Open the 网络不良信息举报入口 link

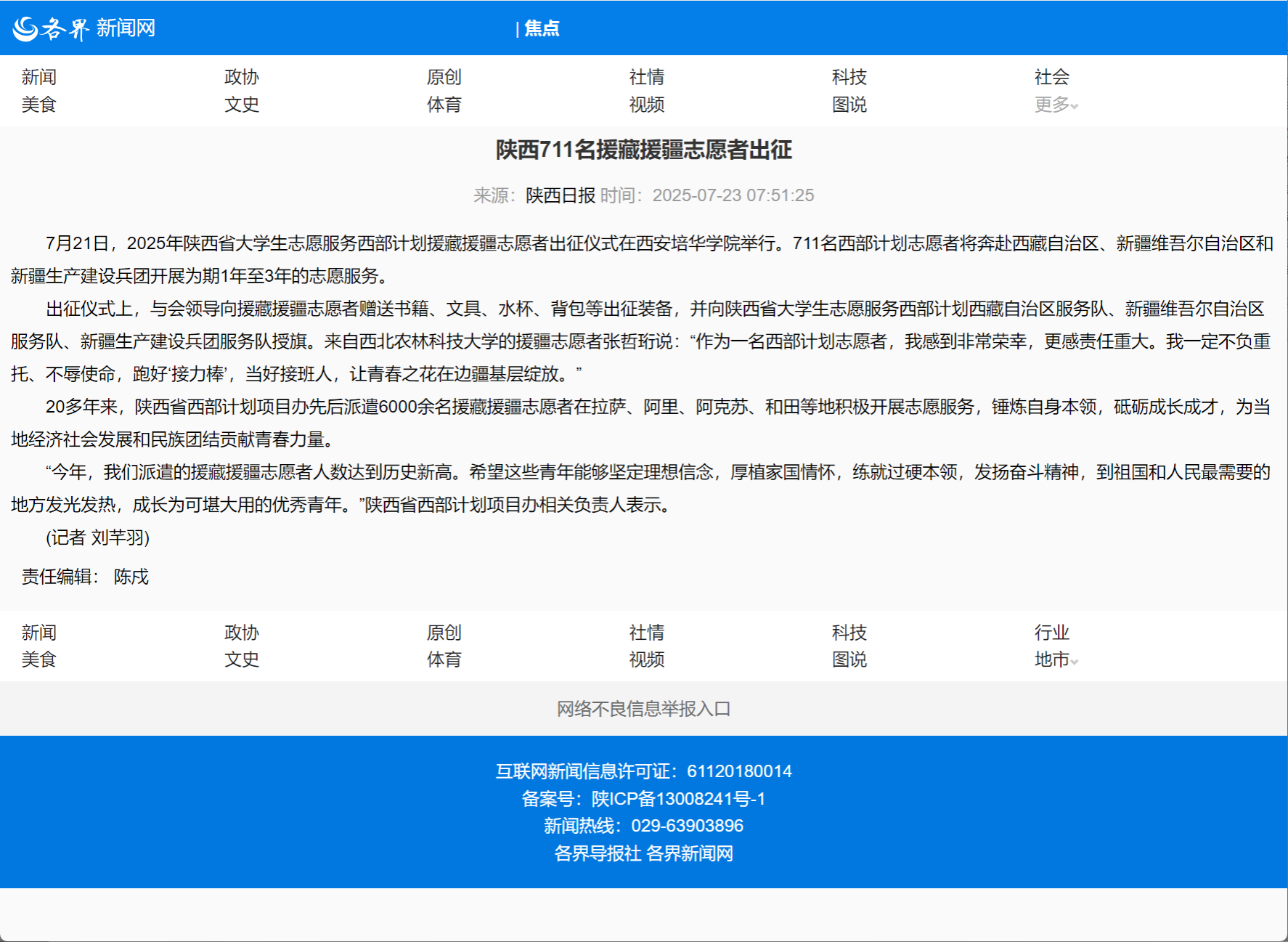click(x=643, y=709)
